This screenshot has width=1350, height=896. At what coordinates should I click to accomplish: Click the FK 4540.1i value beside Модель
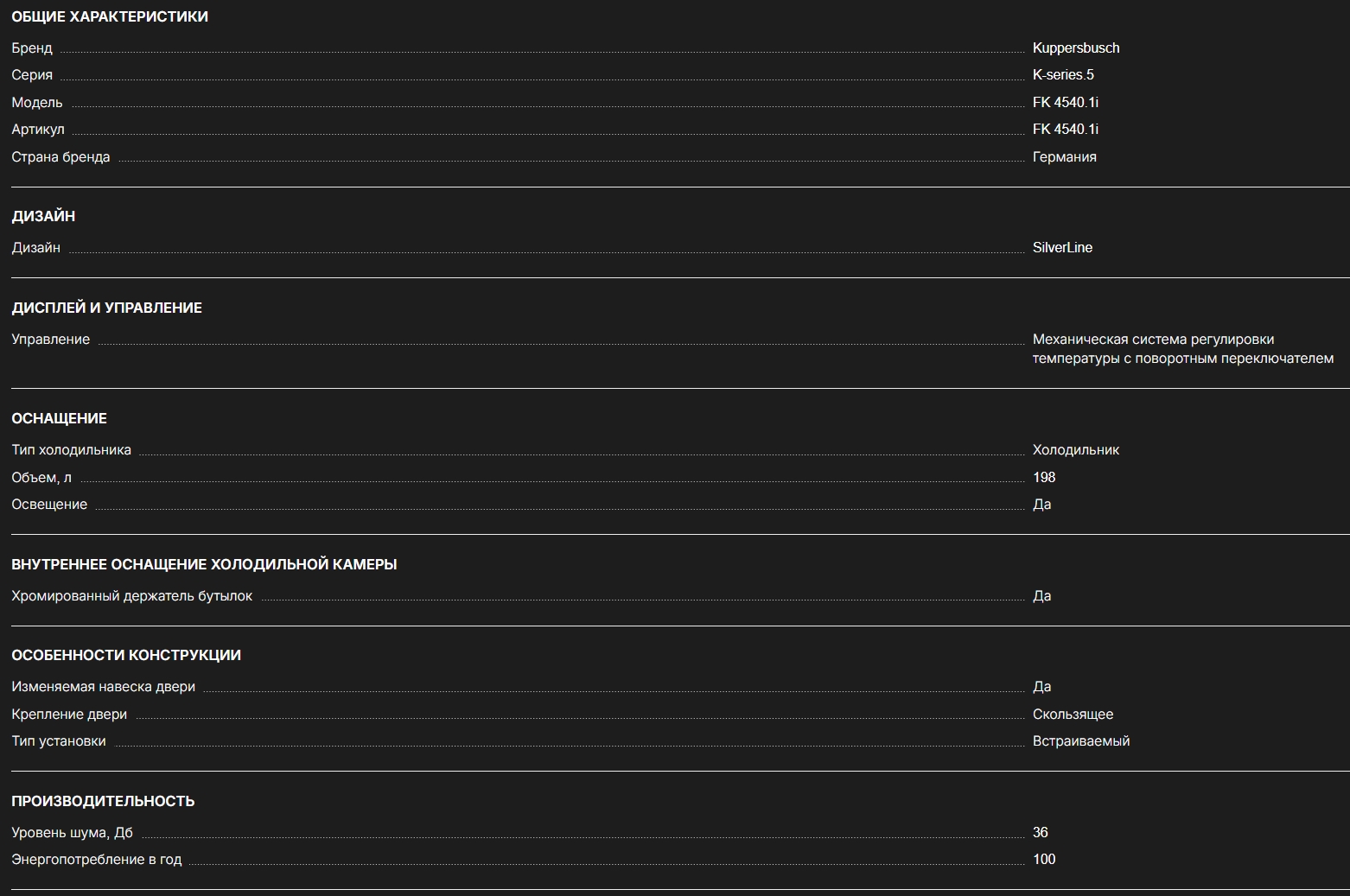coord(1065,102)
